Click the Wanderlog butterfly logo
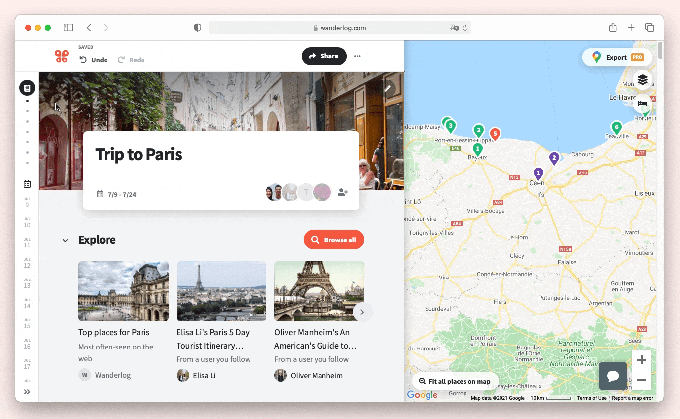The width and height of the screenshot is (680, 419). 61,56
